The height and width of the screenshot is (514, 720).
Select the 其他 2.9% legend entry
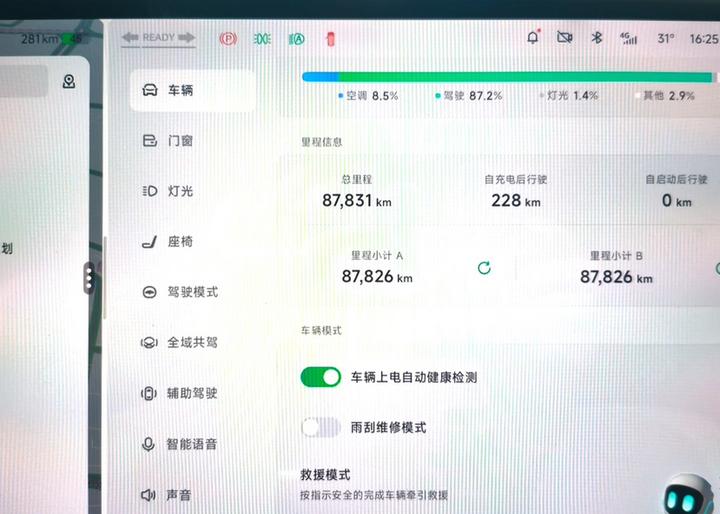(665, 96)
